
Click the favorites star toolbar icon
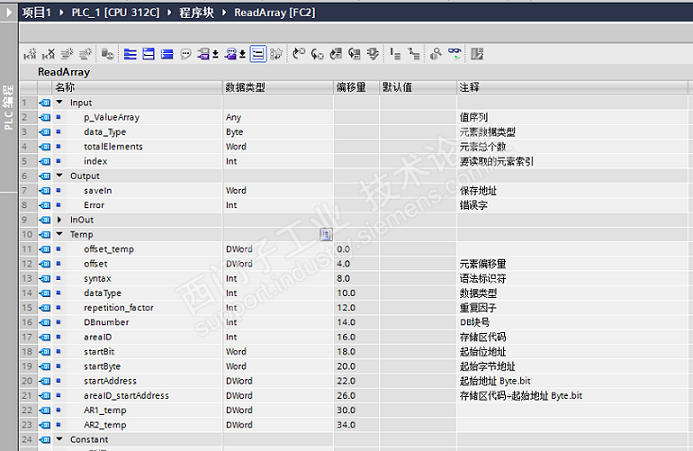point(277,54)
